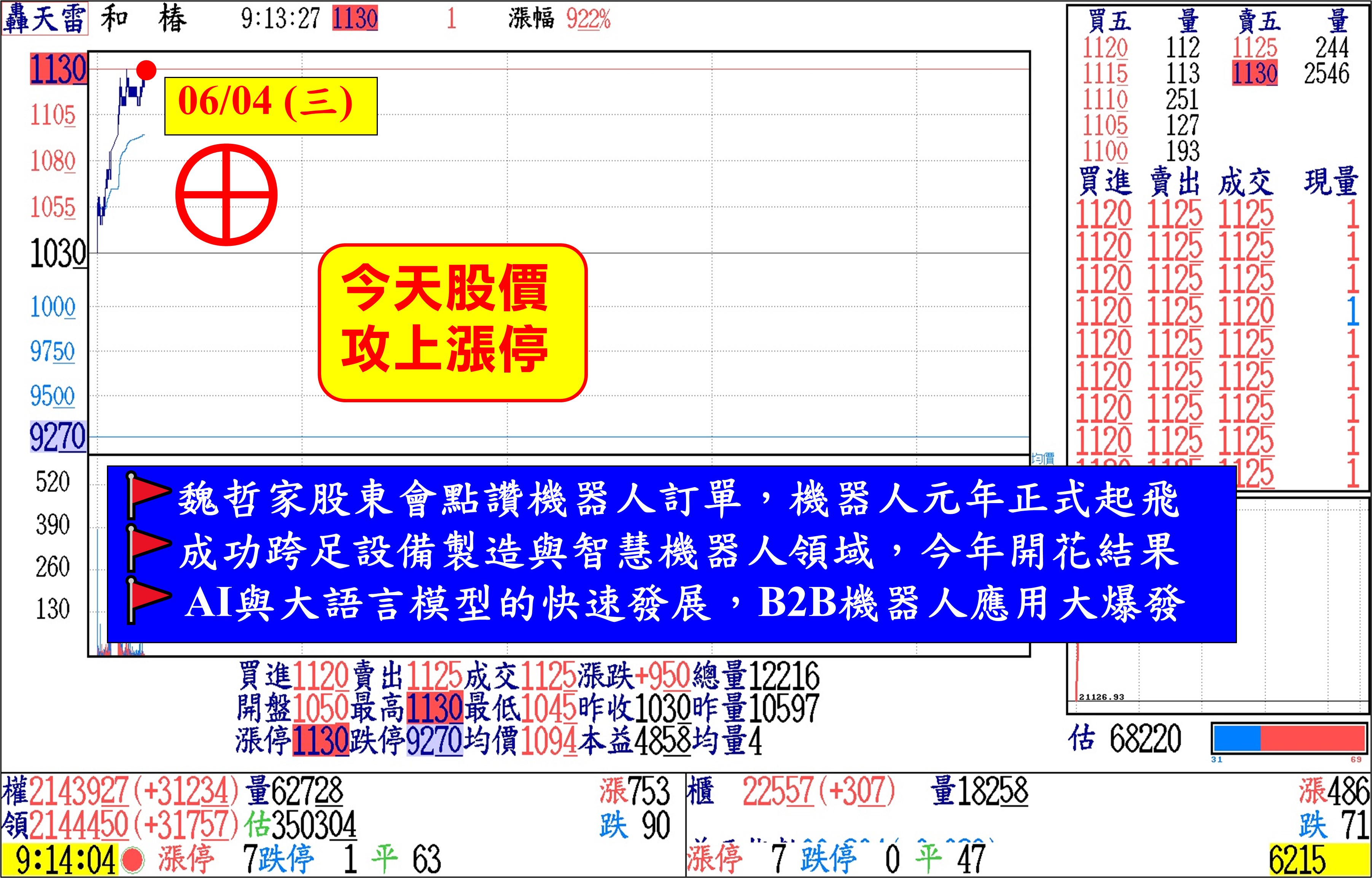Click the 櫃 OTC index label
This screenshot has width=1372, height=878.
[x=700, y=791]
